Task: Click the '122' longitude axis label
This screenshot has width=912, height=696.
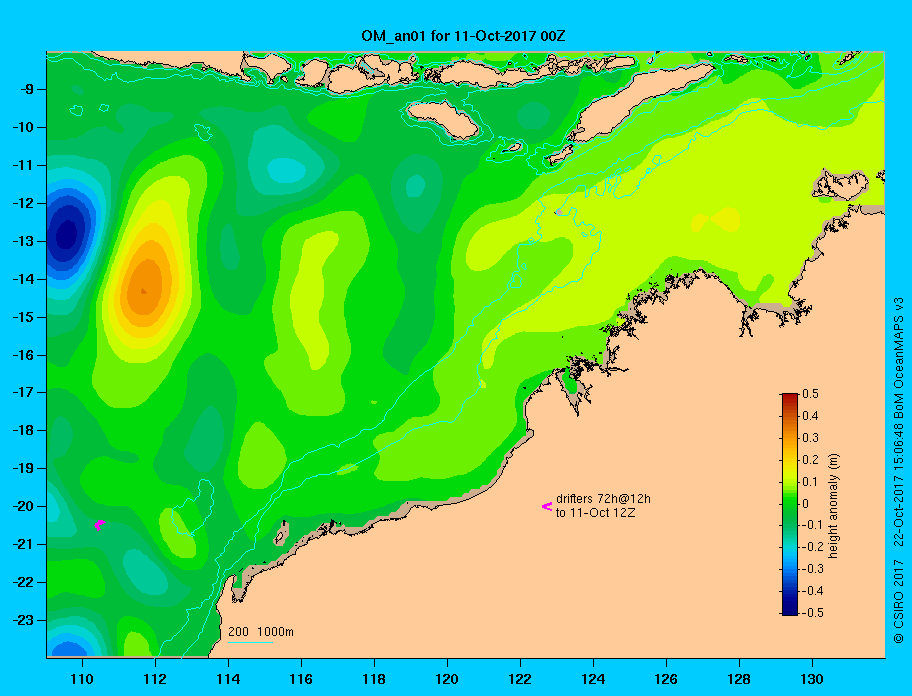Action: (x=520, y=679)
